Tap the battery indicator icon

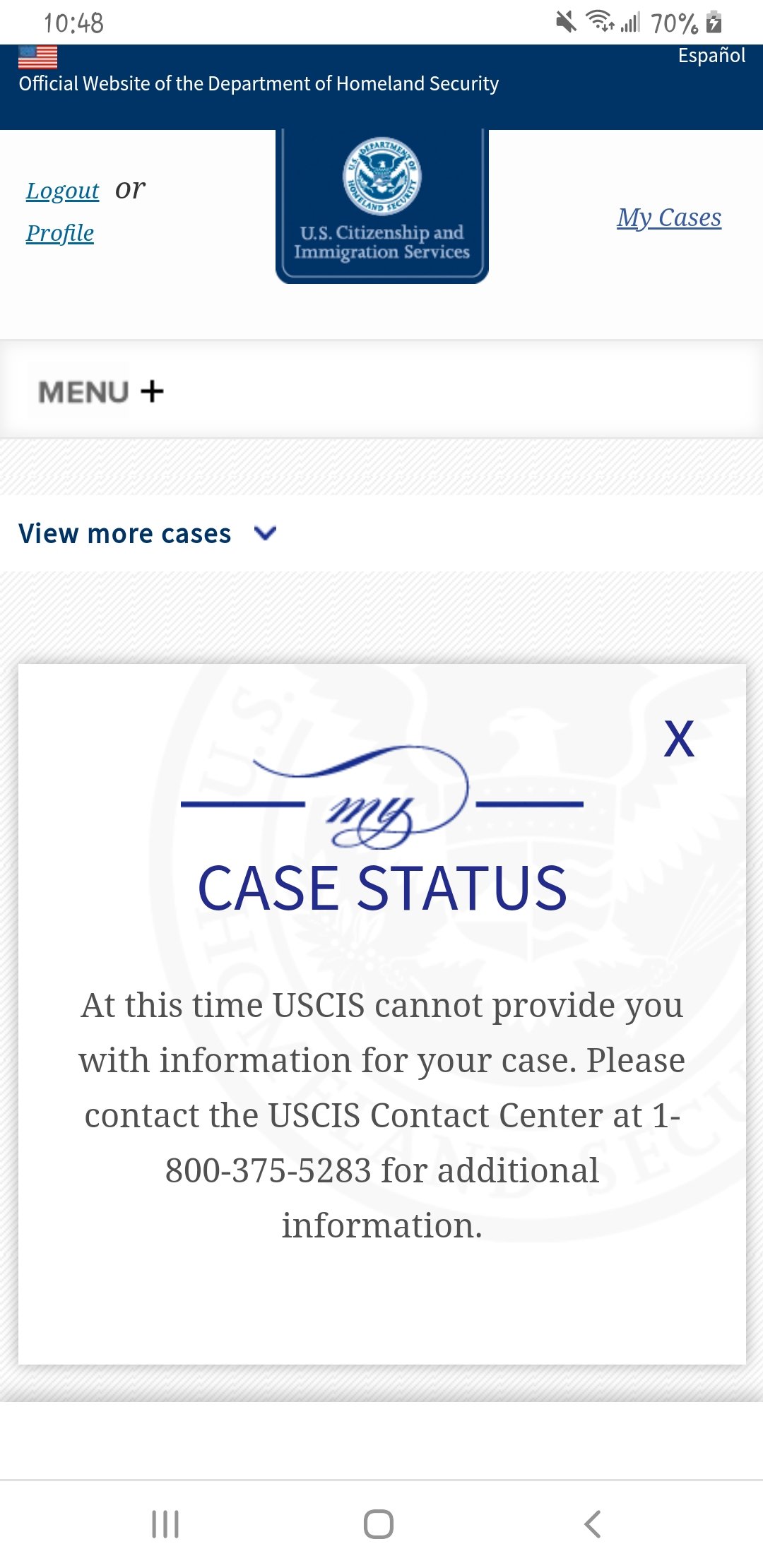pyautogui.click(x=714, y=23)
